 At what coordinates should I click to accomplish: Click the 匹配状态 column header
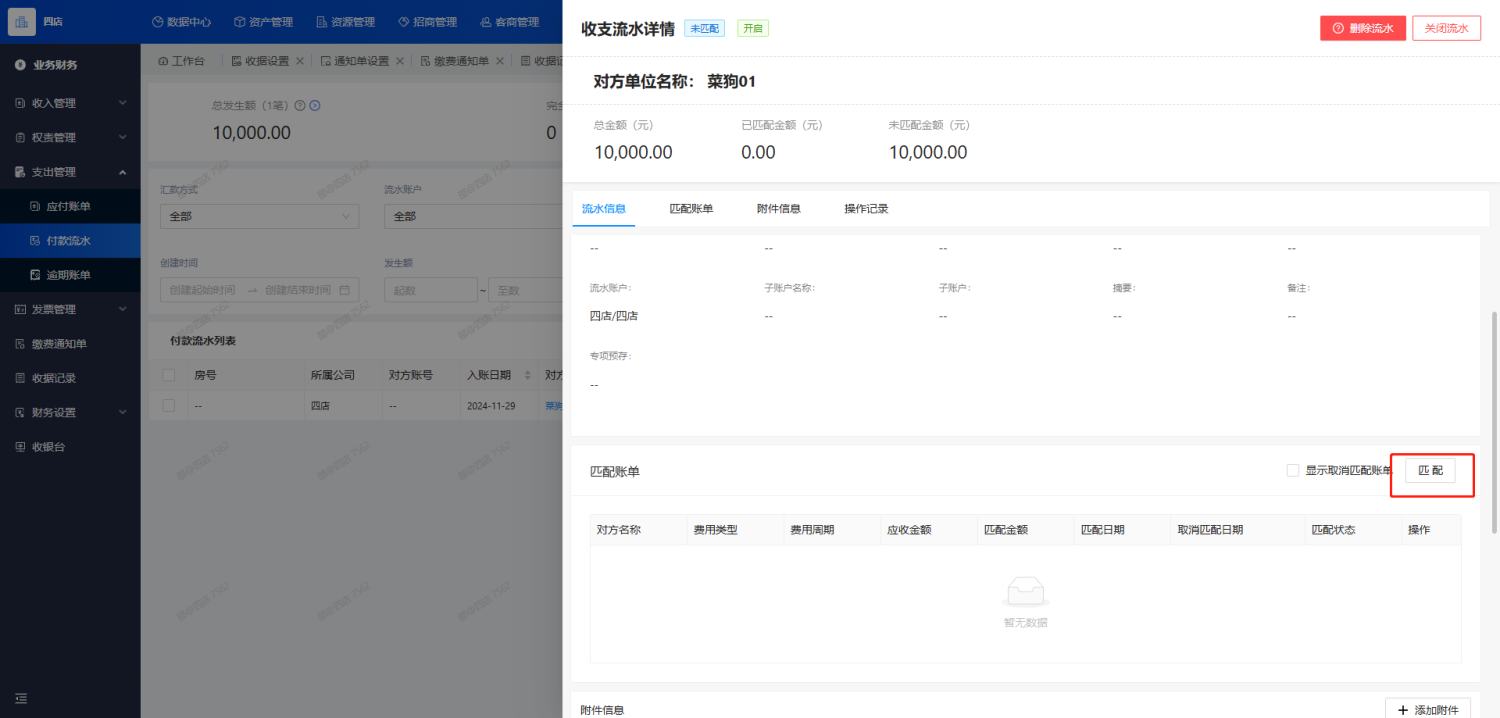click(1333, 530)
